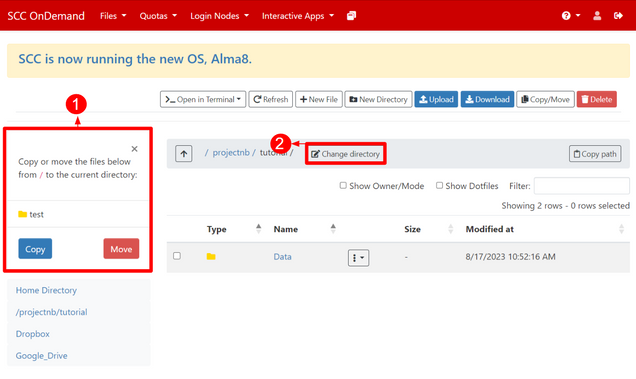Click the root slash breadcrumb
This screenshot has width=636, height=379.
(206, 153)
